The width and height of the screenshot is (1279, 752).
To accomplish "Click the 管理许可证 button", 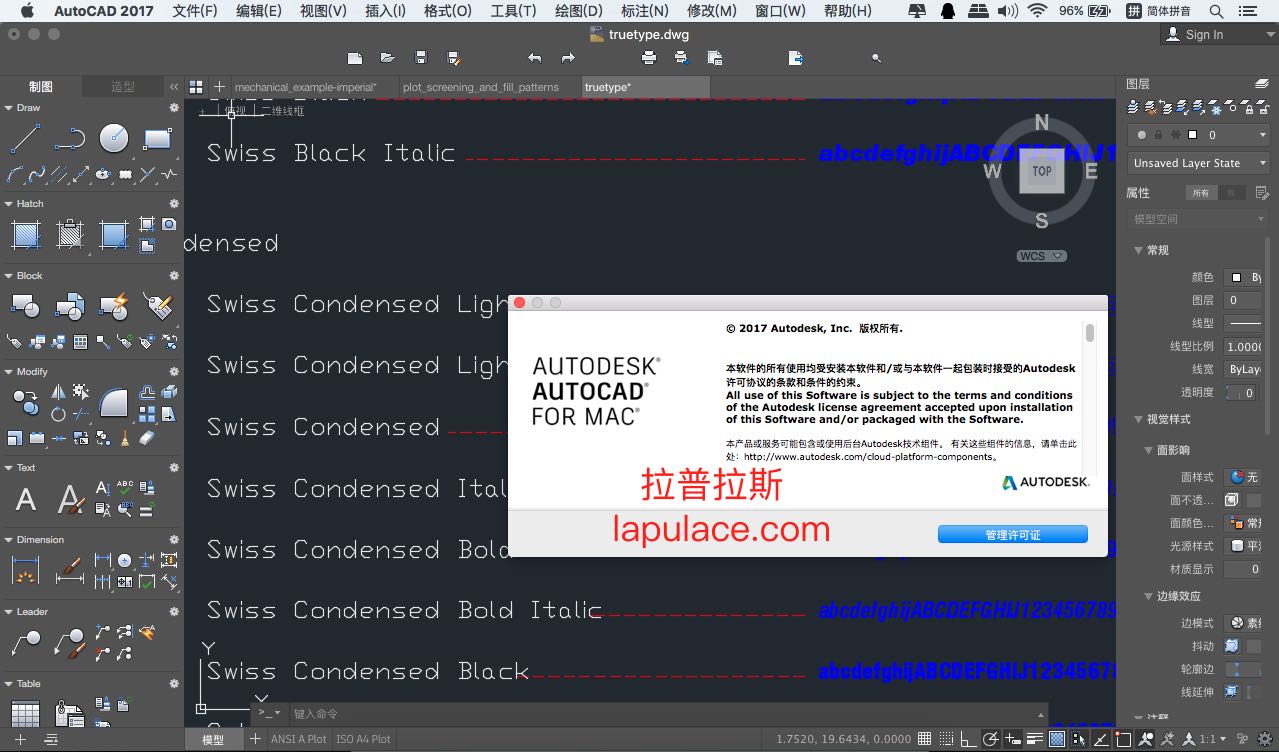I will click(1012, 535).
